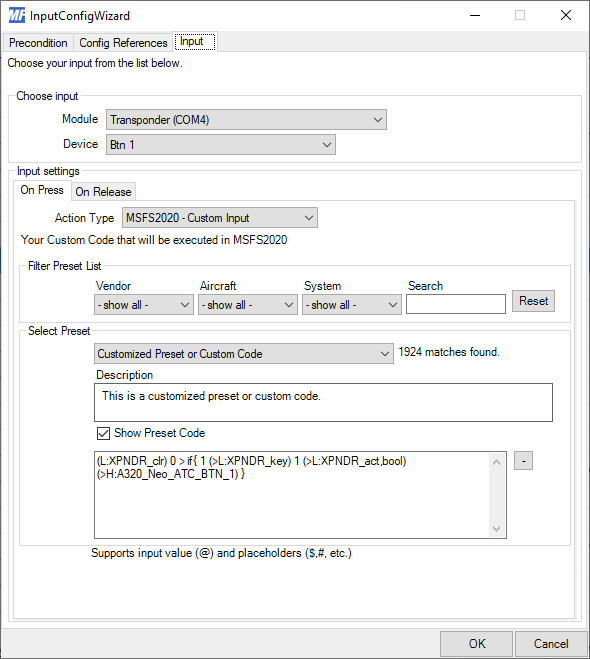This screenshot has width=590, height=659.
Task: Expand the Vendor filter dropdown
Action: (x=144, y=305)
